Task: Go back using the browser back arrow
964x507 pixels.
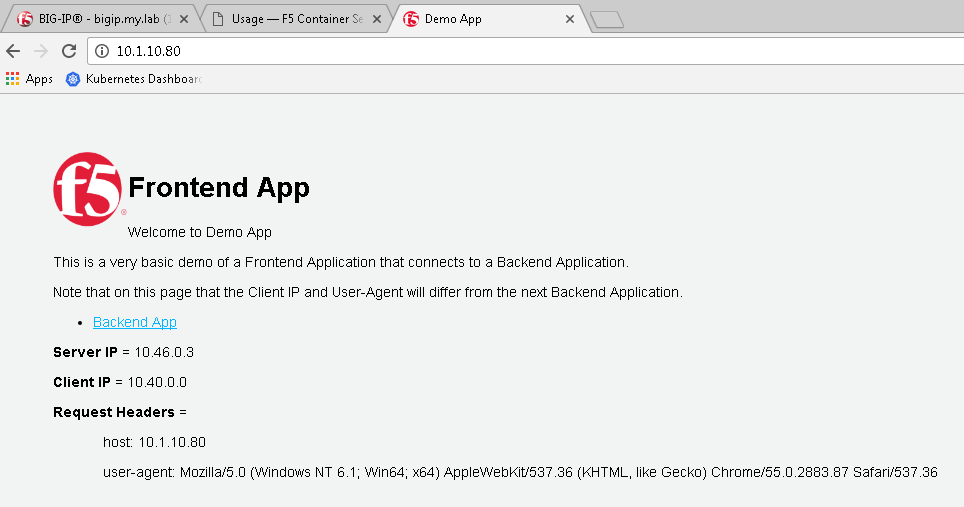Action: (x=13, y=51)
